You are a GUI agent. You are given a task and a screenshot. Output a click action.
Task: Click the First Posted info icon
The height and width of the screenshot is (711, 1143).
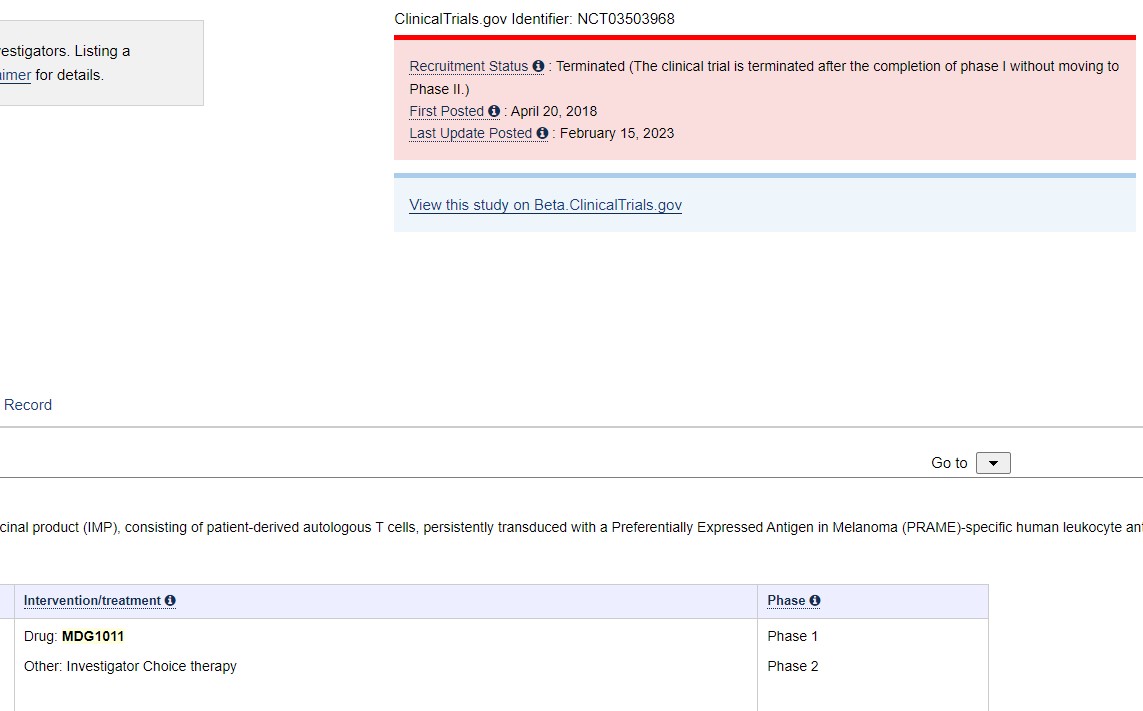tap(492, 111)
